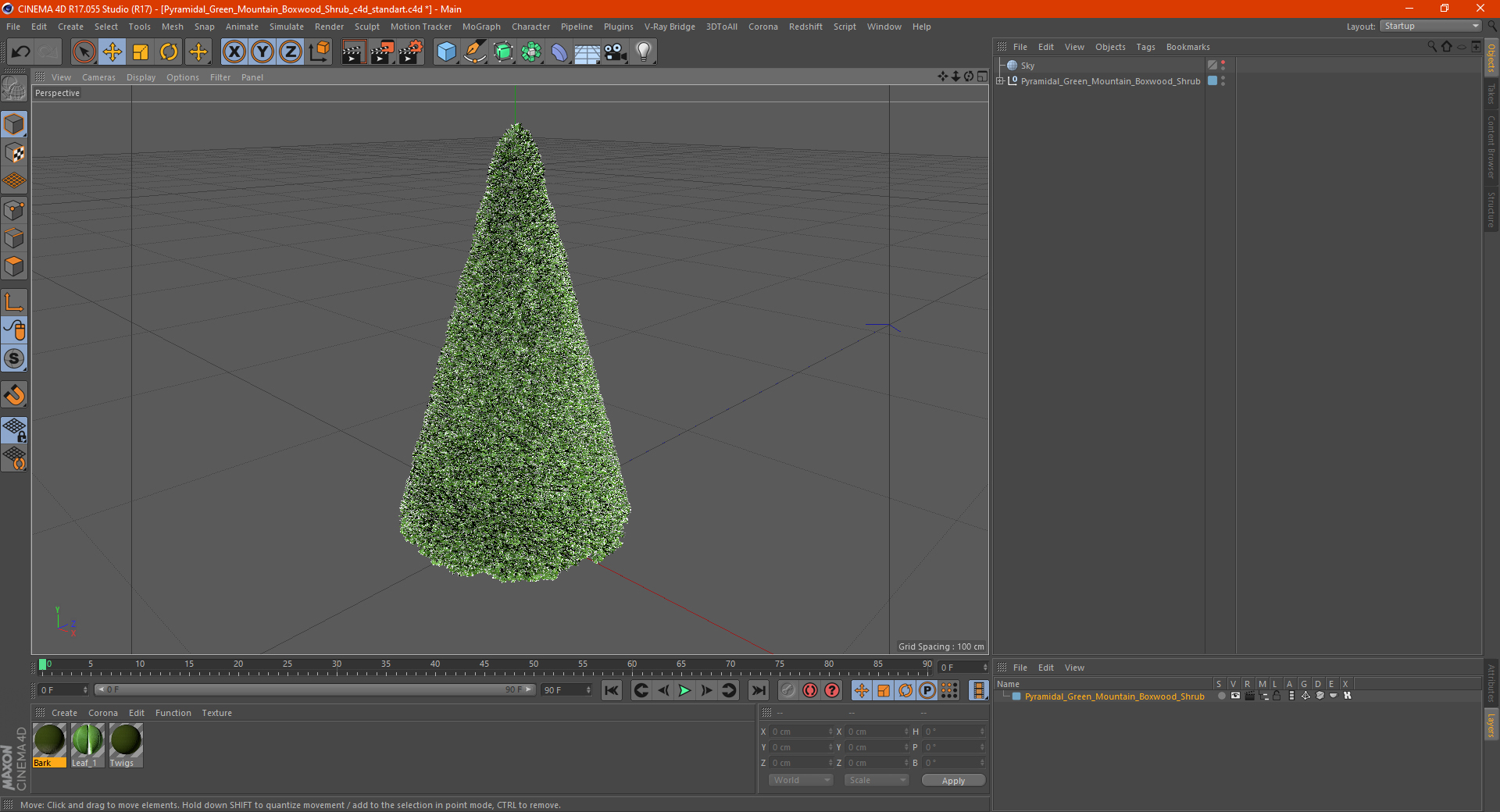The width and height of the screenshot is (1500, 812).
Task: Switch to Polygons mode
Action: click(14, 266)
